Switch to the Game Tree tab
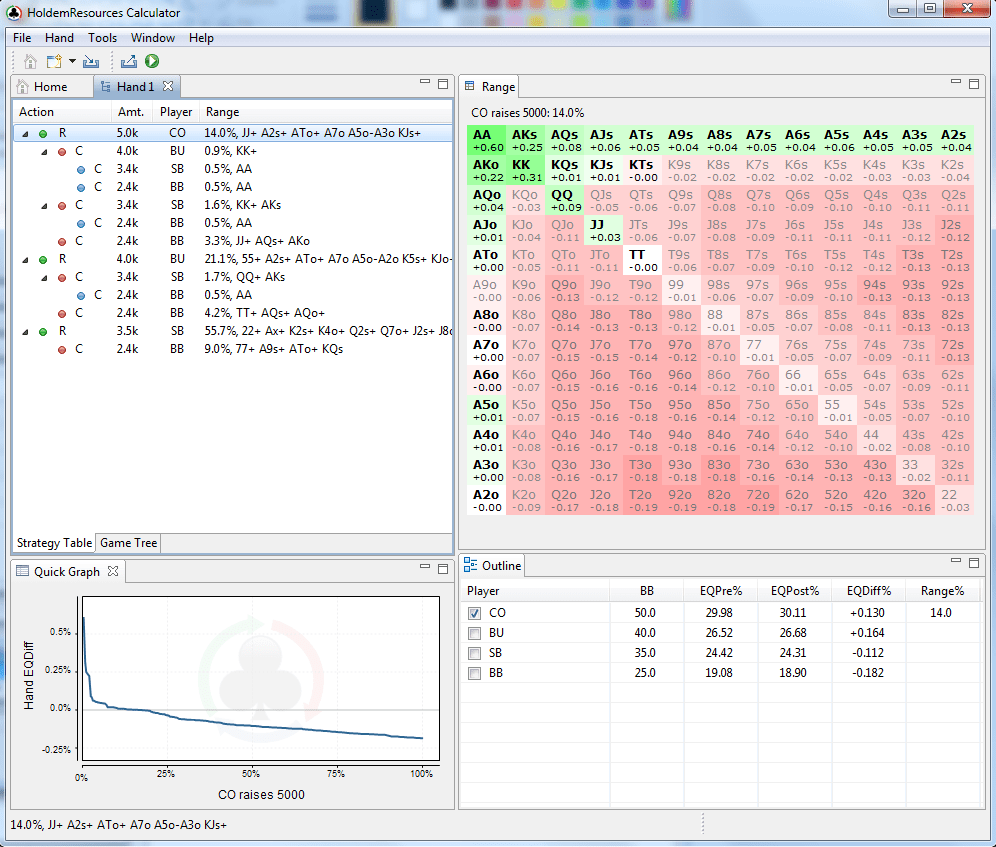 pos(128,543)
